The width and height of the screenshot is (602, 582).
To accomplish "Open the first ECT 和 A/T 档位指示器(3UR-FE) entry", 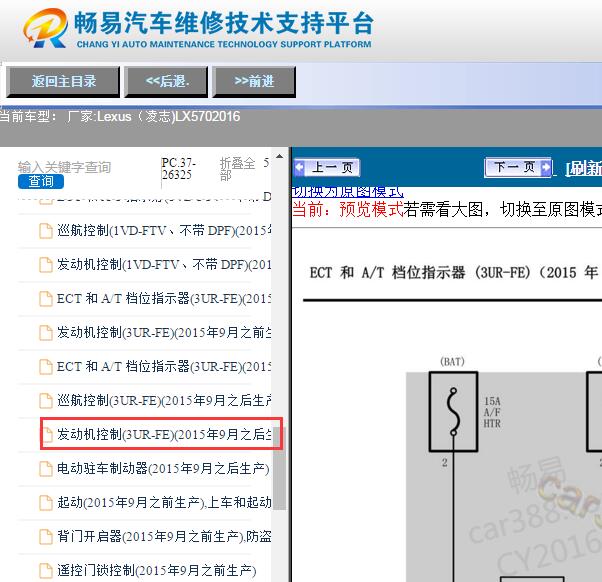I will (164, 298).
